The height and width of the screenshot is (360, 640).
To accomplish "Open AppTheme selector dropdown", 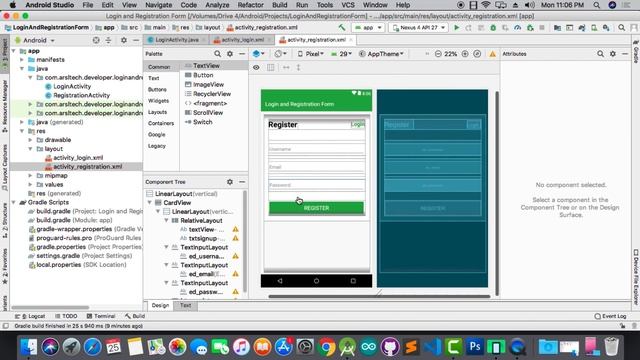I will (x=381, y=54).
